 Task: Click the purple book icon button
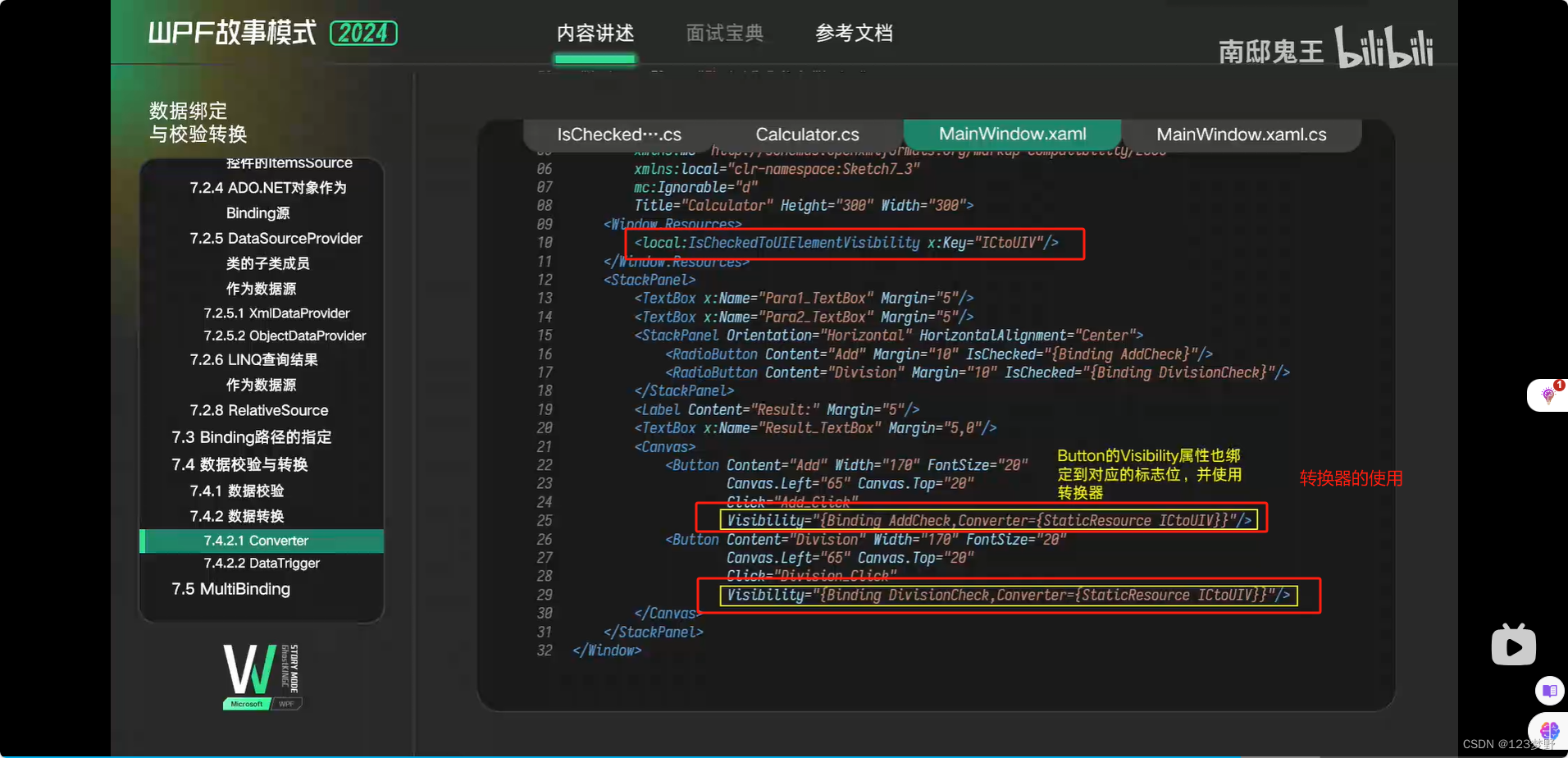click(x=1549, y=691)
